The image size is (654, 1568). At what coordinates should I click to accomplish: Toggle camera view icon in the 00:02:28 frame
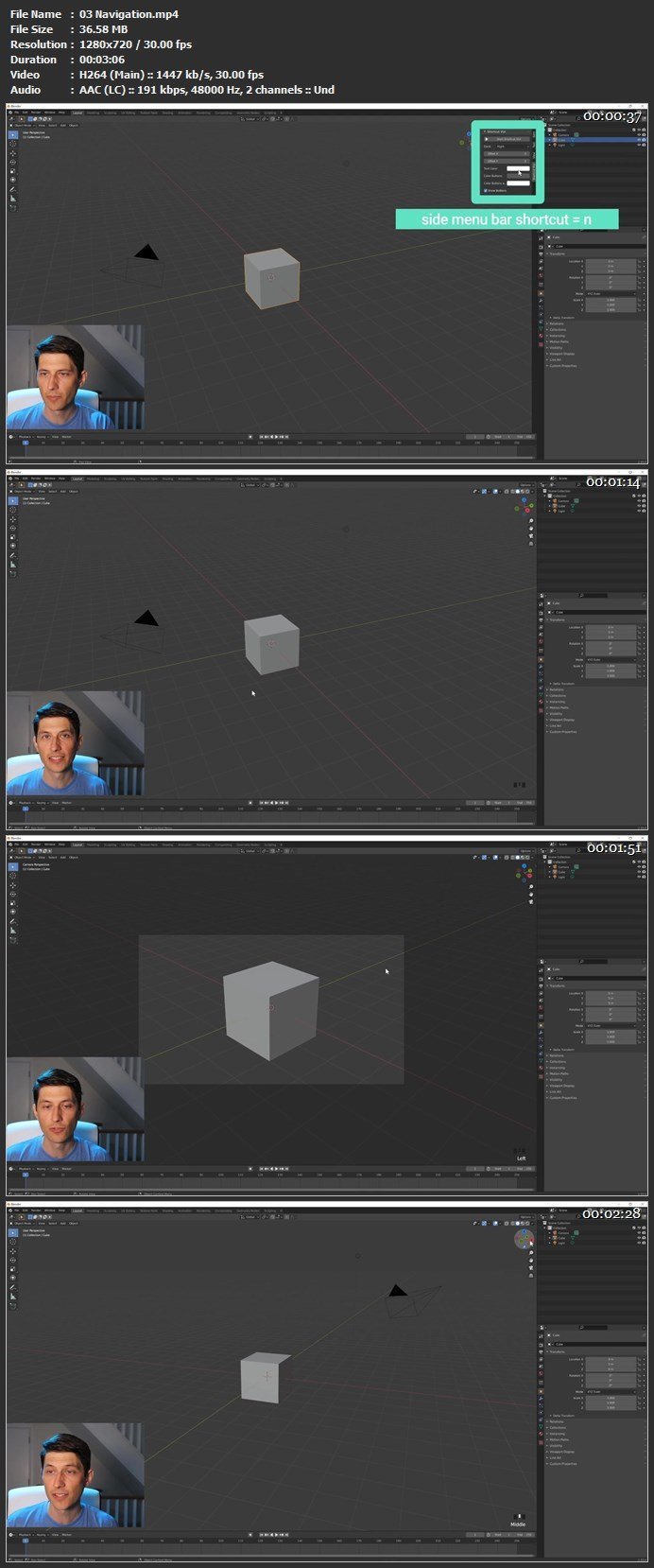point(531,1267)
